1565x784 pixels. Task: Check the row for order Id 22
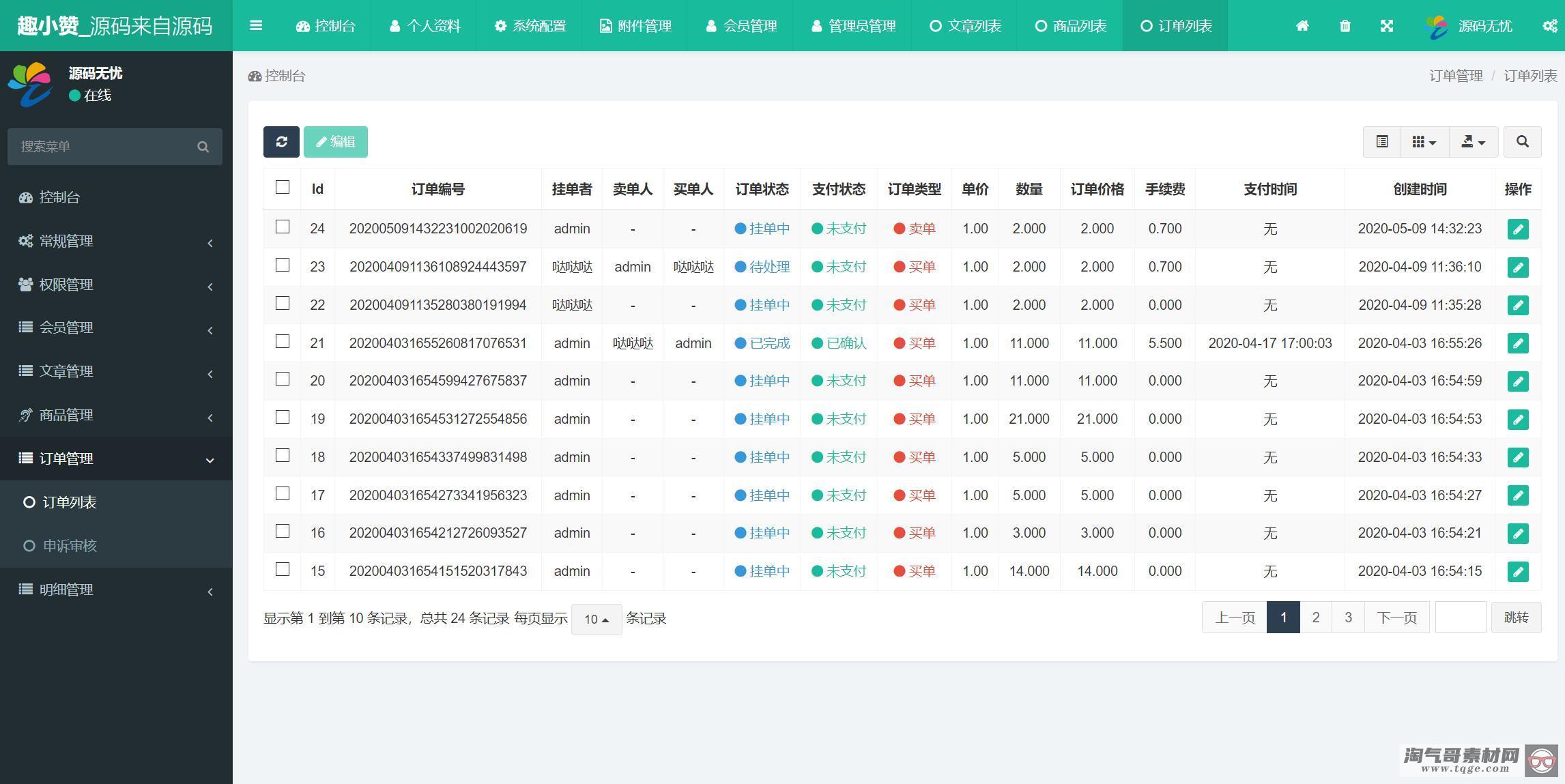(283, 303)
